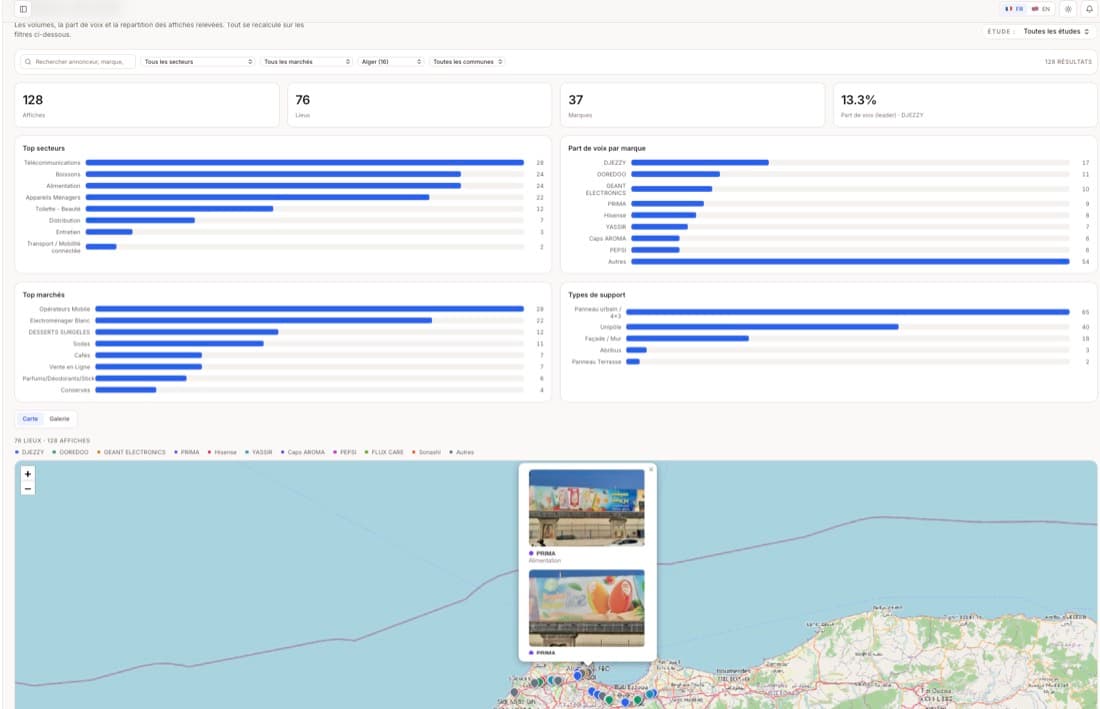
Task: Click the PEPSI legend entry
Action: [345, 452]
